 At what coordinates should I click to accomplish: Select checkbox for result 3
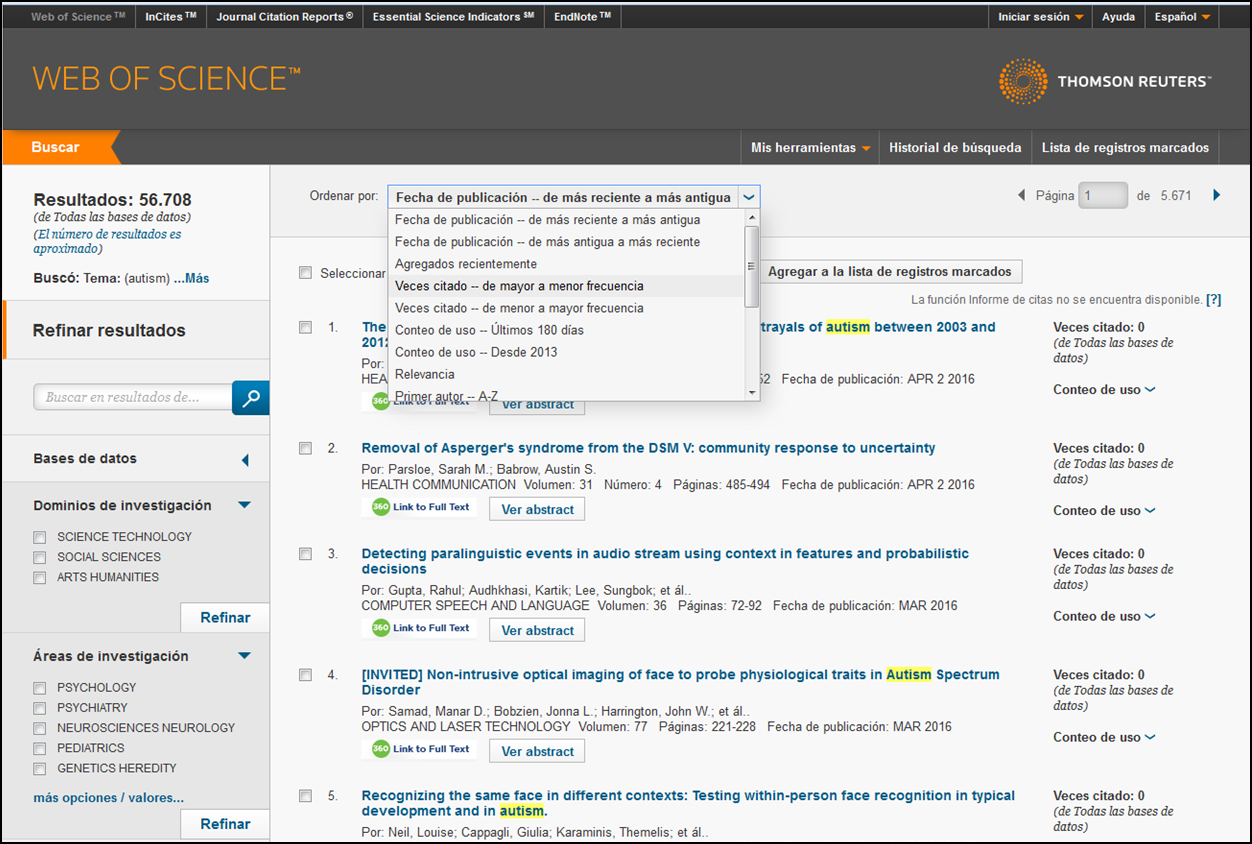coord(306,554)
